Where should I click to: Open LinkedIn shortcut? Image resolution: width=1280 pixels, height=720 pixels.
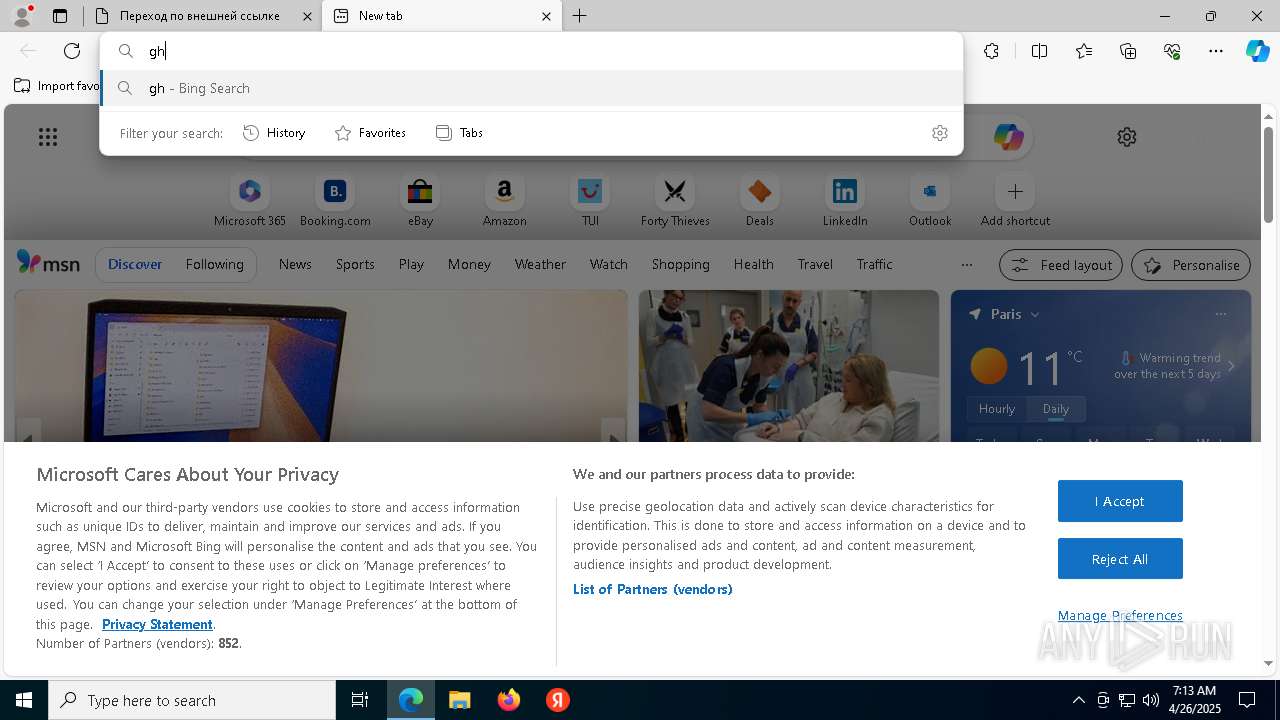845,200
